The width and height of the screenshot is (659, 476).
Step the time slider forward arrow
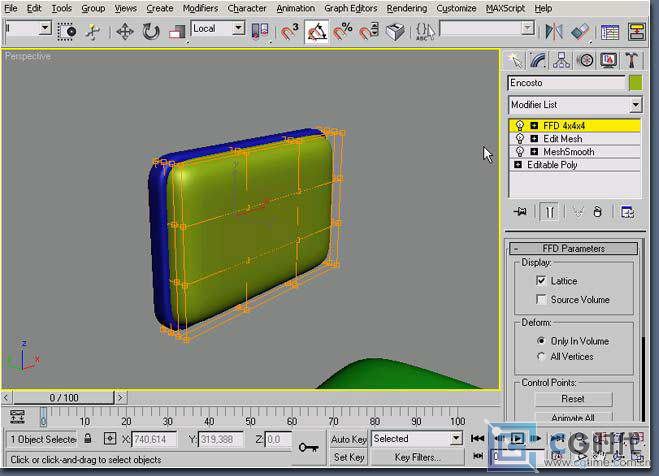pyautogui.click(x=120, y=397)
